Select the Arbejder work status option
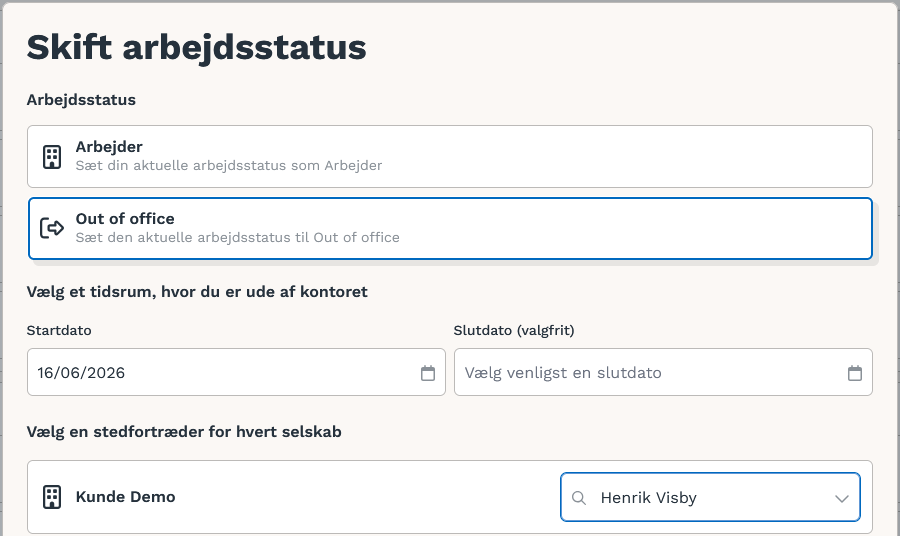This screenshot has height=536, width=900. 449,156
